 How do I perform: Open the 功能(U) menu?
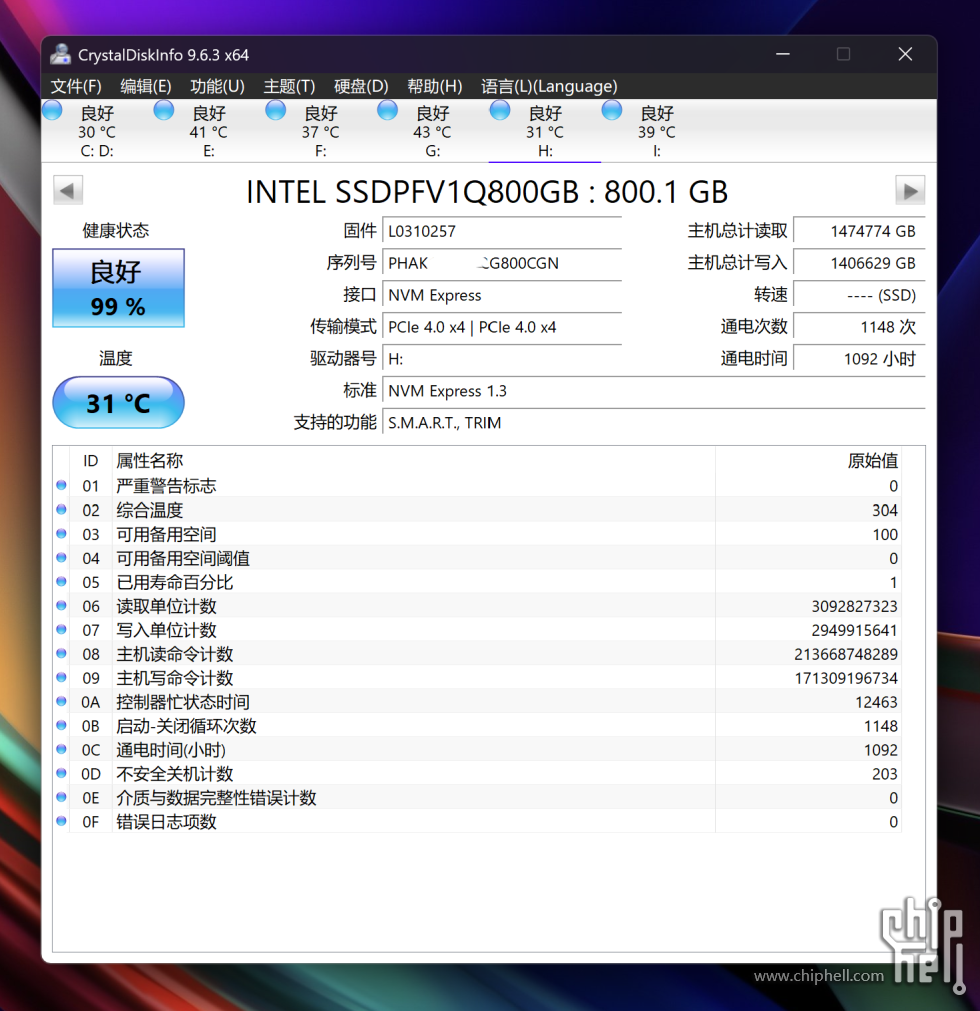coord(217,86)
